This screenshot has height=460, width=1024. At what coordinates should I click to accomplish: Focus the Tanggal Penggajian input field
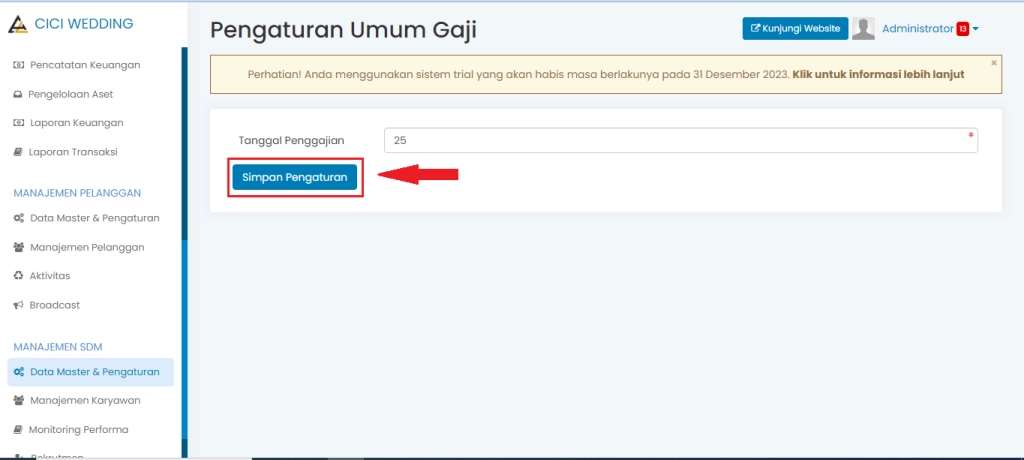(680, 140)
